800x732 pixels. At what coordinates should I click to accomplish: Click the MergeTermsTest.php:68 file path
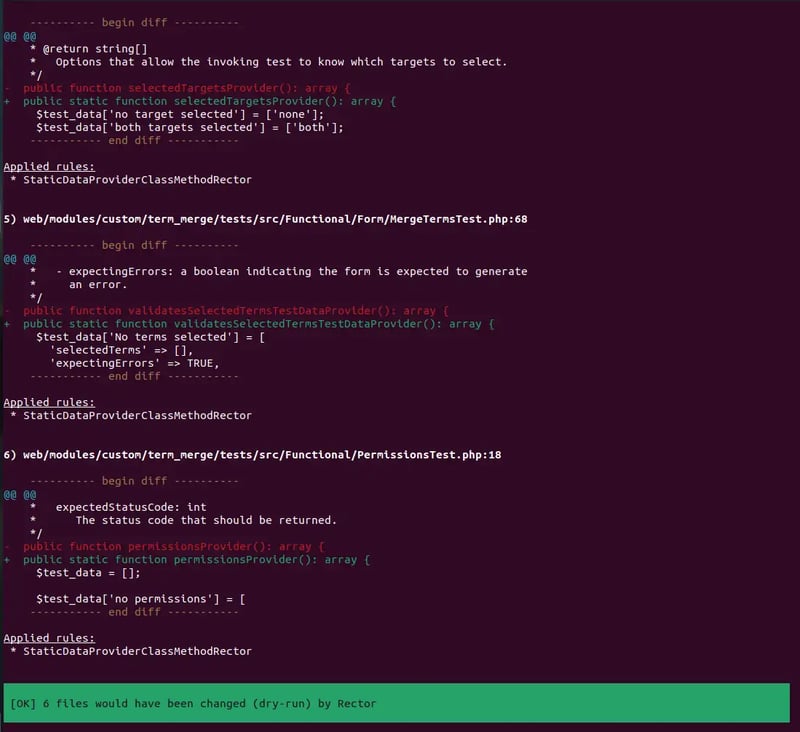(265, 218)
